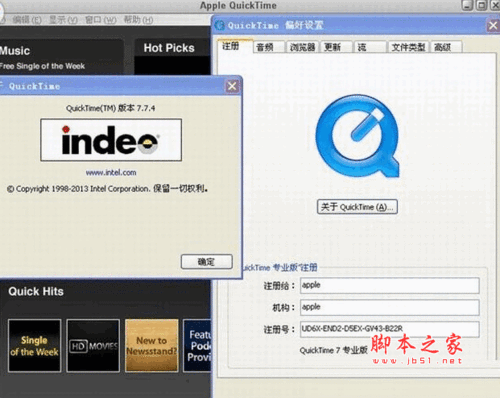500x398 pixels.
Task: Open the 高级 tab
Action: [446, 47]
